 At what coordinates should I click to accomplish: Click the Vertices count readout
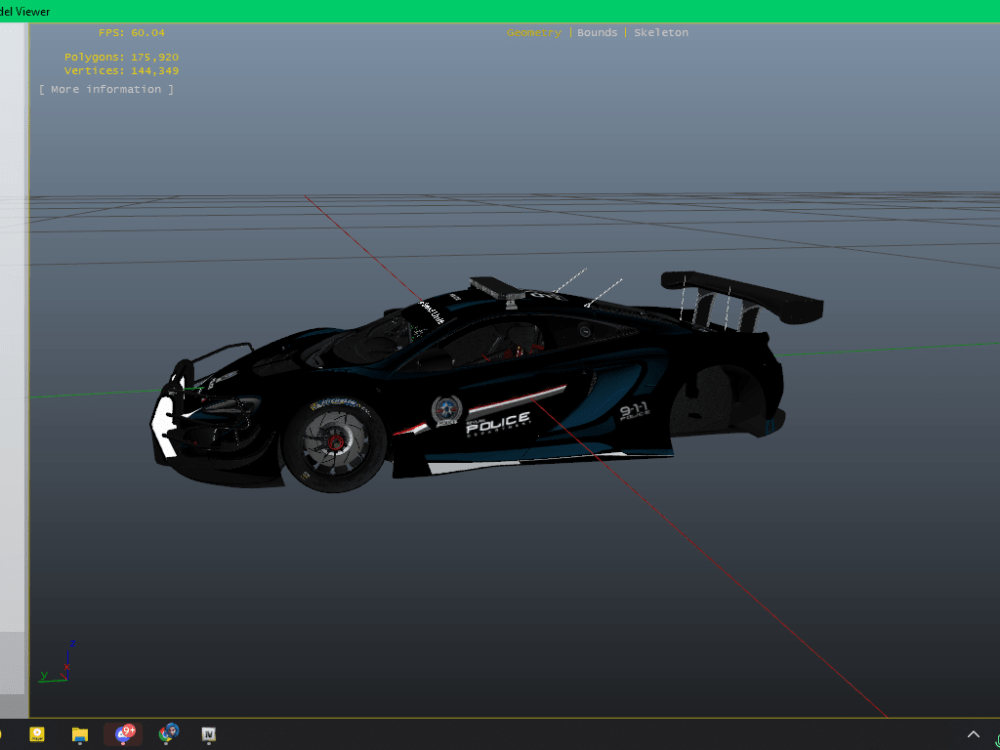click(x=118, y=70)
